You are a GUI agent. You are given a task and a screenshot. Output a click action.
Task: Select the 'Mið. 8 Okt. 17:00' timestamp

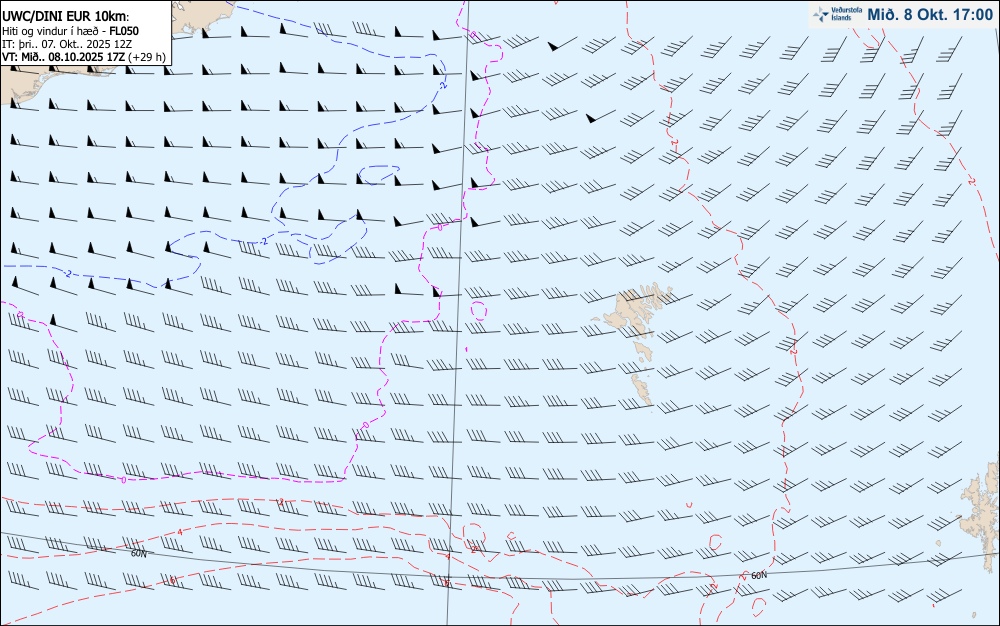pyautogui.click(x=930, y=15)
